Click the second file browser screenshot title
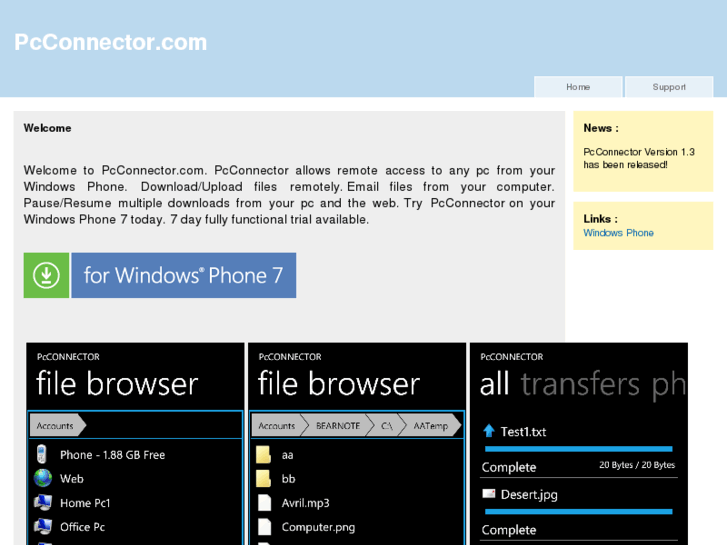The image size is (727, 545). pos(338,384)
